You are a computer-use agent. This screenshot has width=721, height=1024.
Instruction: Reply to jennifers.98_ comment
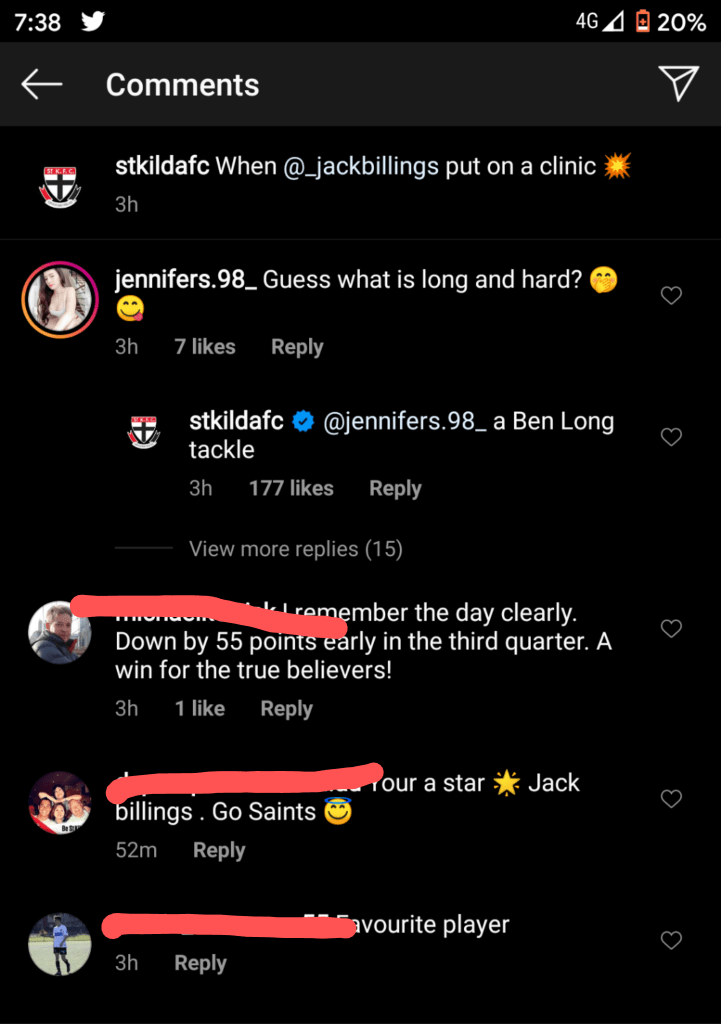297,347
